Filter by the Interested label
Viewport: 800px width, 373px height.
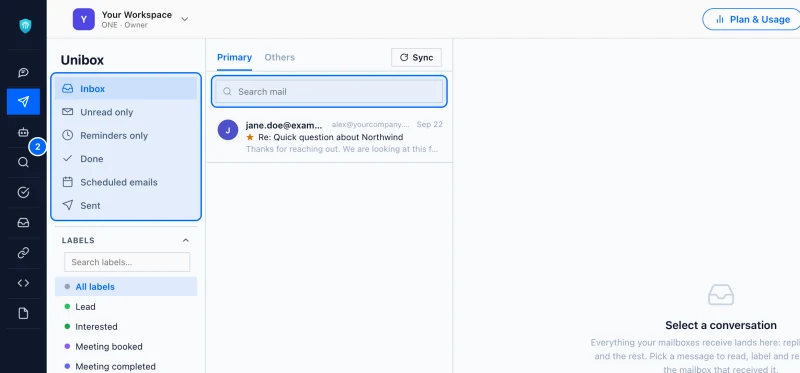click(126, 327)
